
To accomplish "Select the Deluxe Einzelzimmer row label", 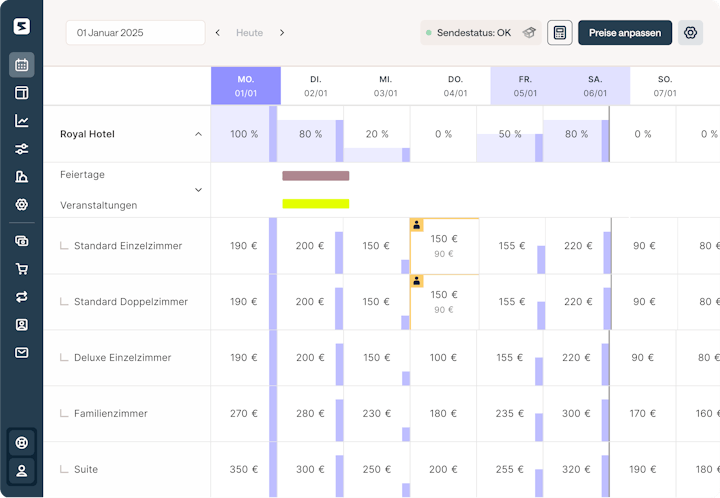I will [123, 358].
